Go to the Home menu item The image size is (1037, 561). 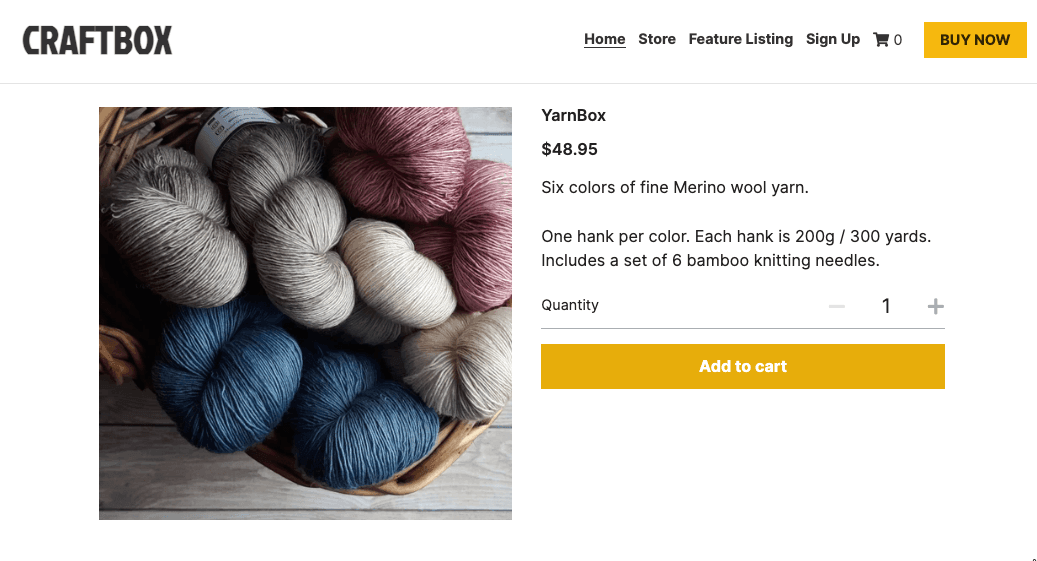pos(605,39)
